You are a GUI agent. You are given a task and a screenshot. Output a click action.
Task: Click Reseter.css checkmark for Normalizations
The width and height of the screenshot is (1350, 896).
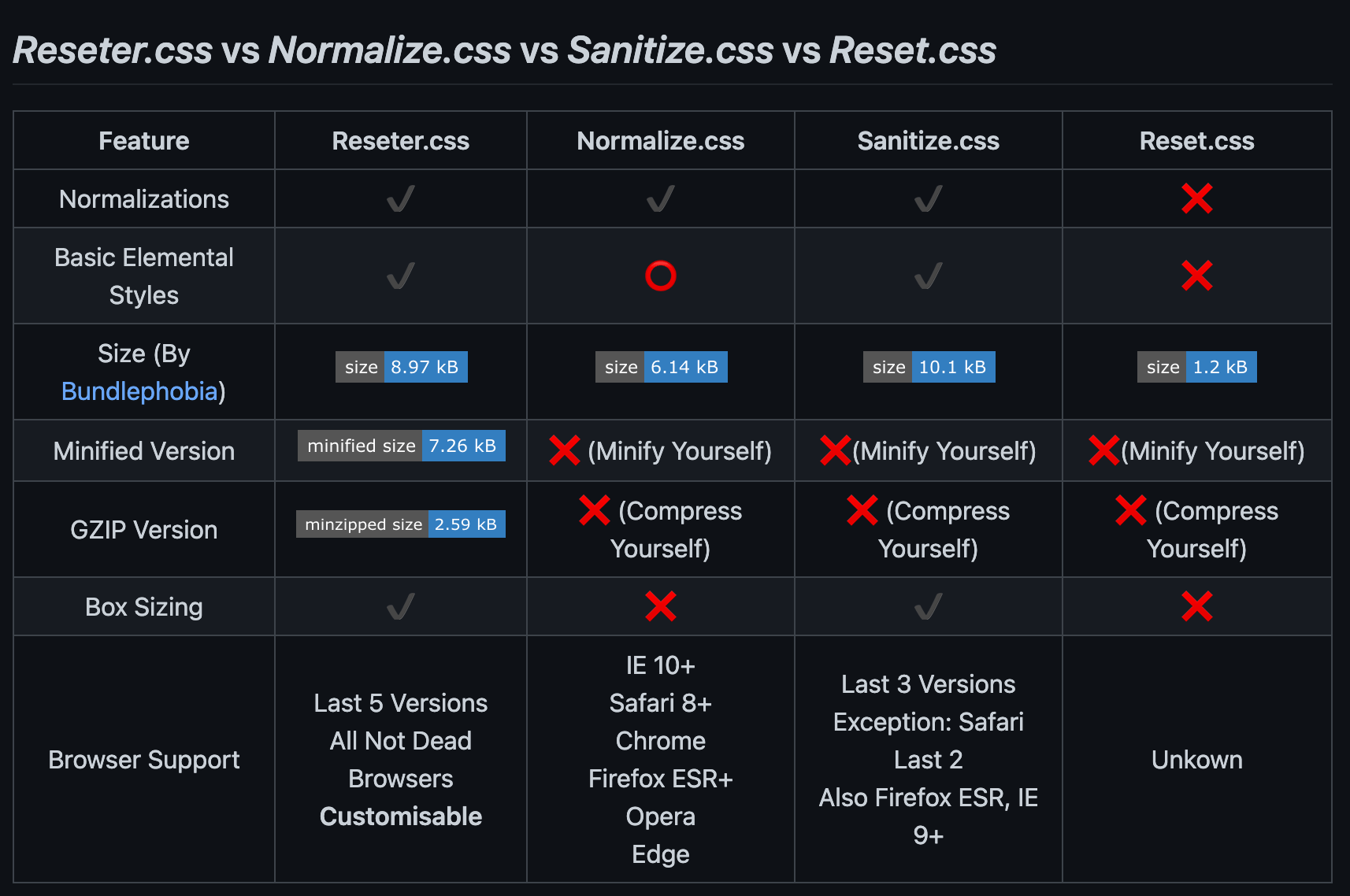pos(401,198)
